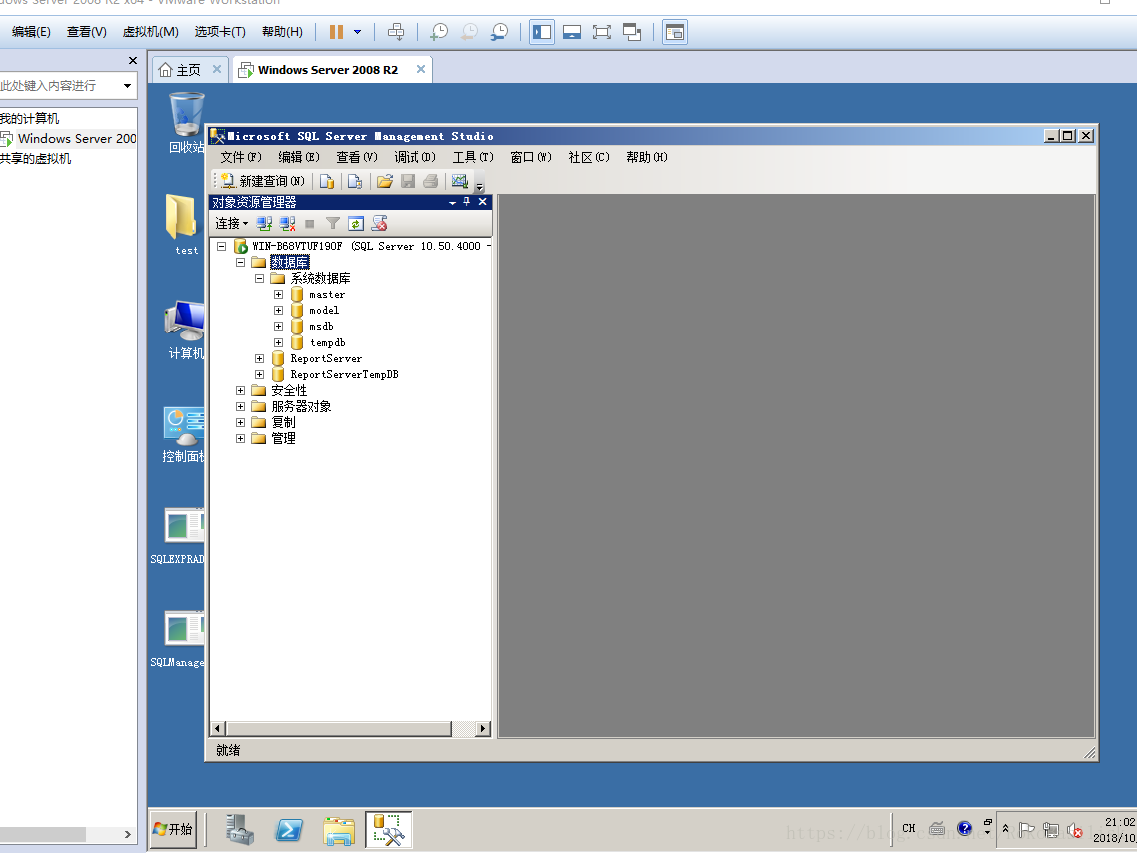Screen dimensions: 1137x853
Task: Open the 工具(T) menu
Action: [473, 157]
